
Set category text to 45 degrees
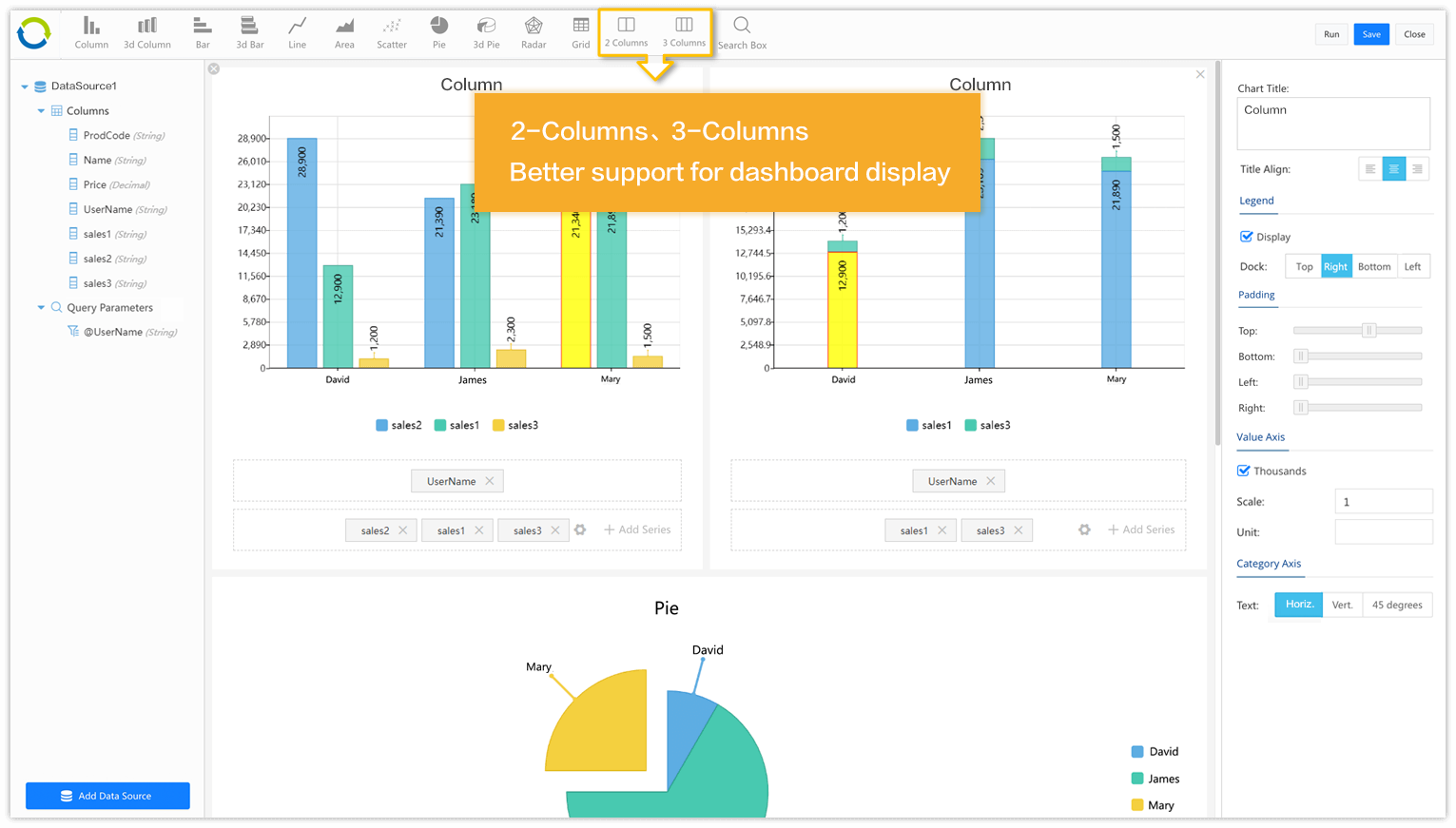coord(1397,605)
